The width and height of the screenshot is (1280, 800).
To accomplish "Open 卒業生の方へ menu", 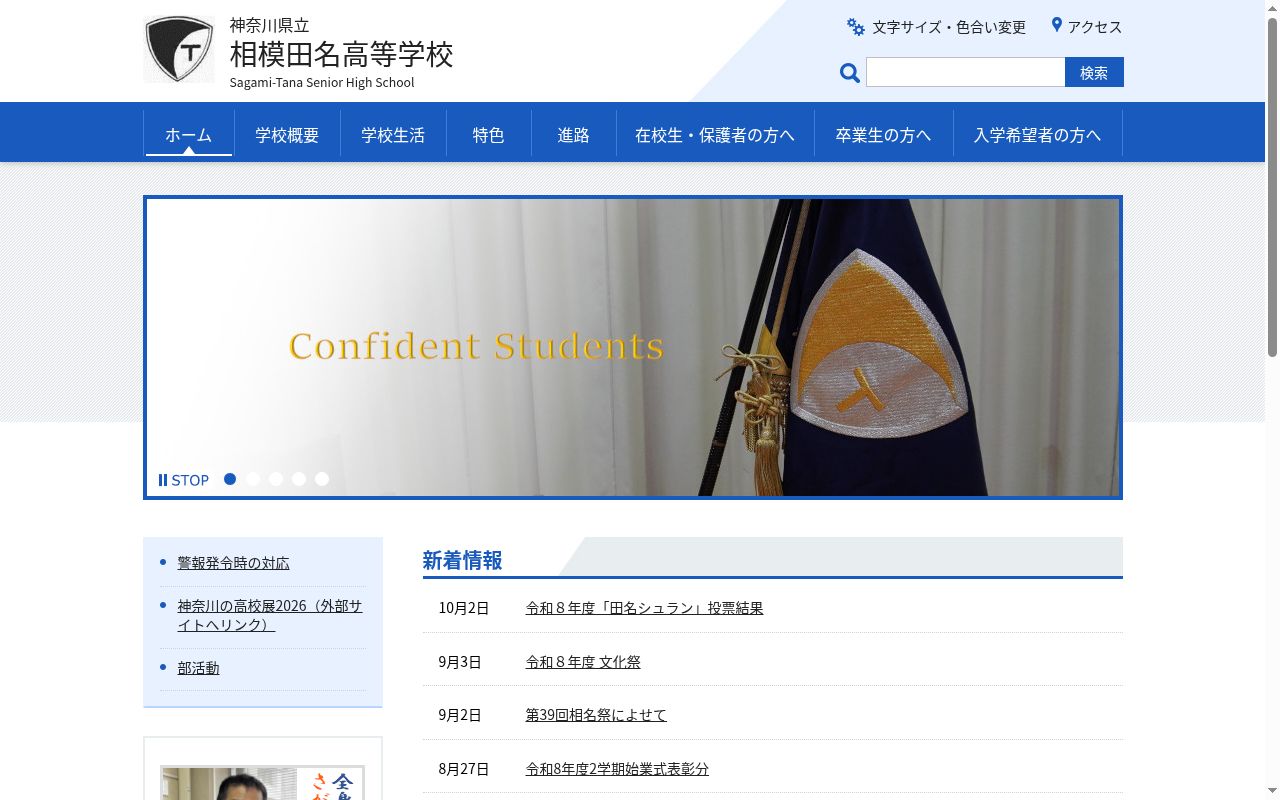I will [883, 134].
